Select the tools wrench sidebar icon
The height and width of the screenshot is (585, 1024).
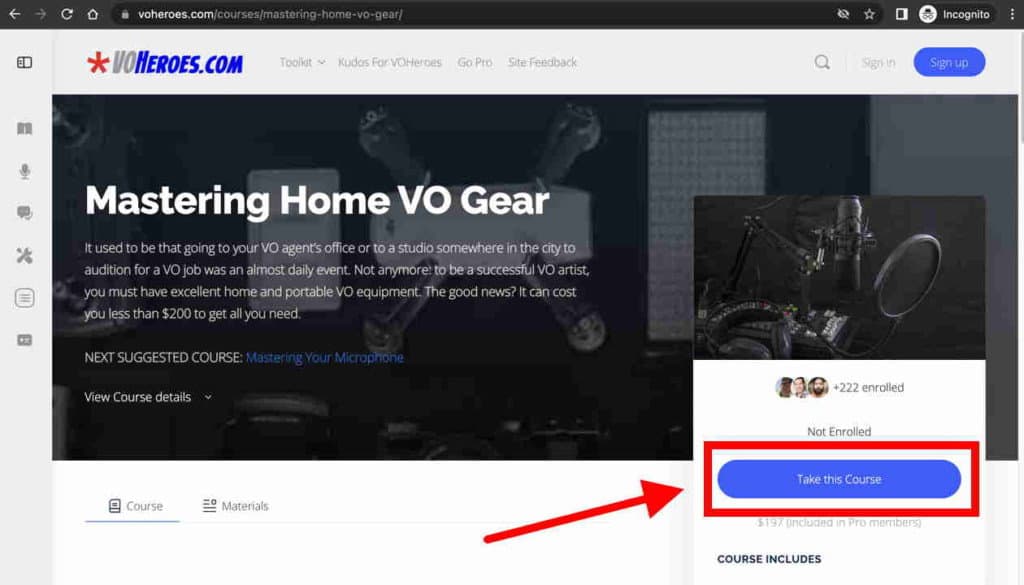tap(24, 255)
